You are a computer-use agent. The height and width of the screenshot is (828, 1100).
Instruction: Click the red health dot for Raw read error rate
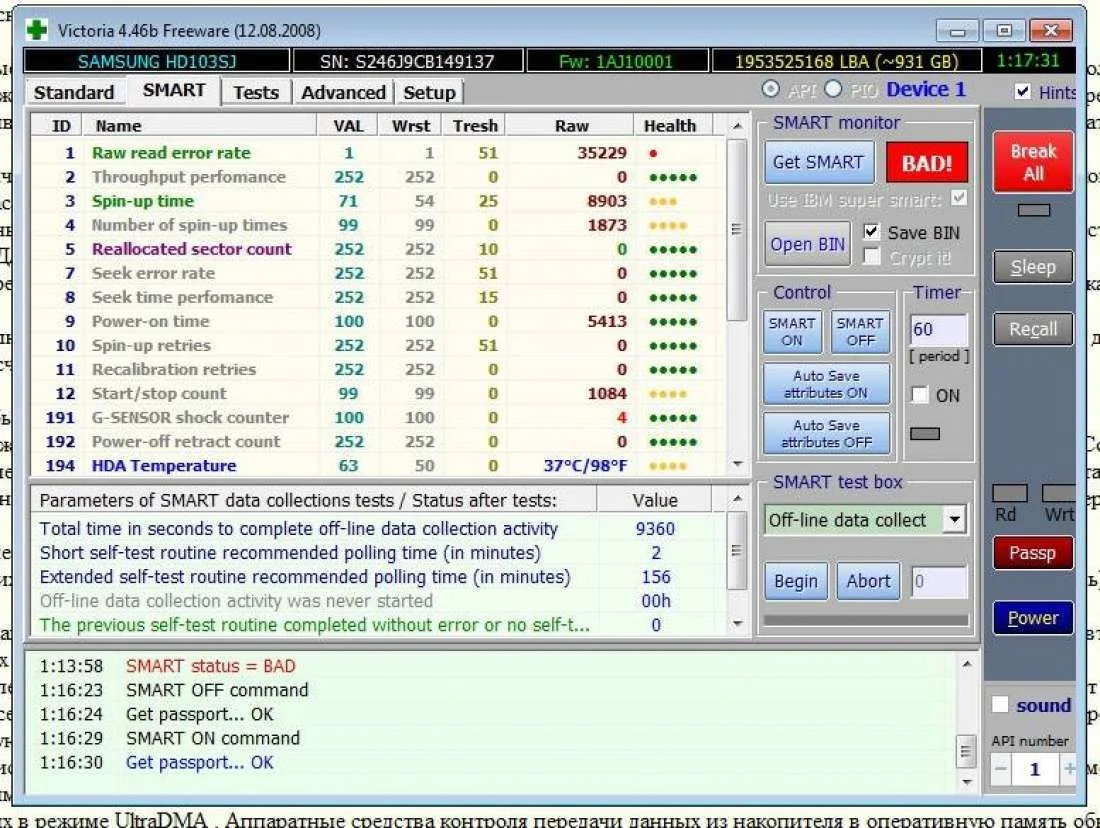(653, 153)
